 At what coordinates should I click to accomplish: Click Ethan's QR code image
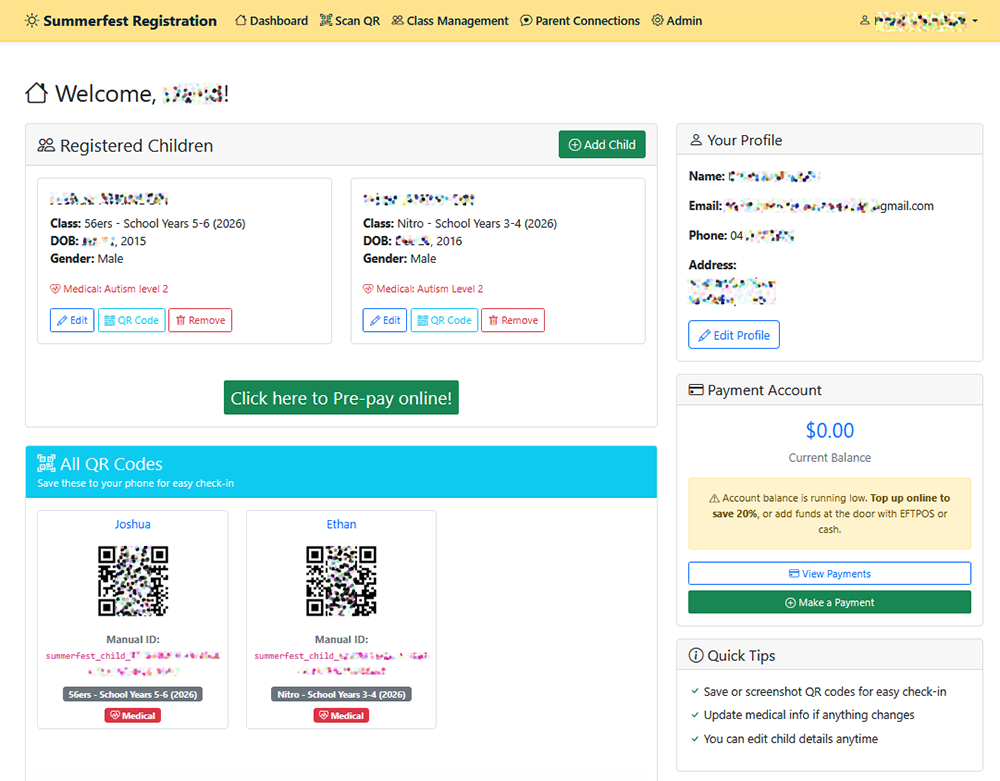tap(341, 581)
